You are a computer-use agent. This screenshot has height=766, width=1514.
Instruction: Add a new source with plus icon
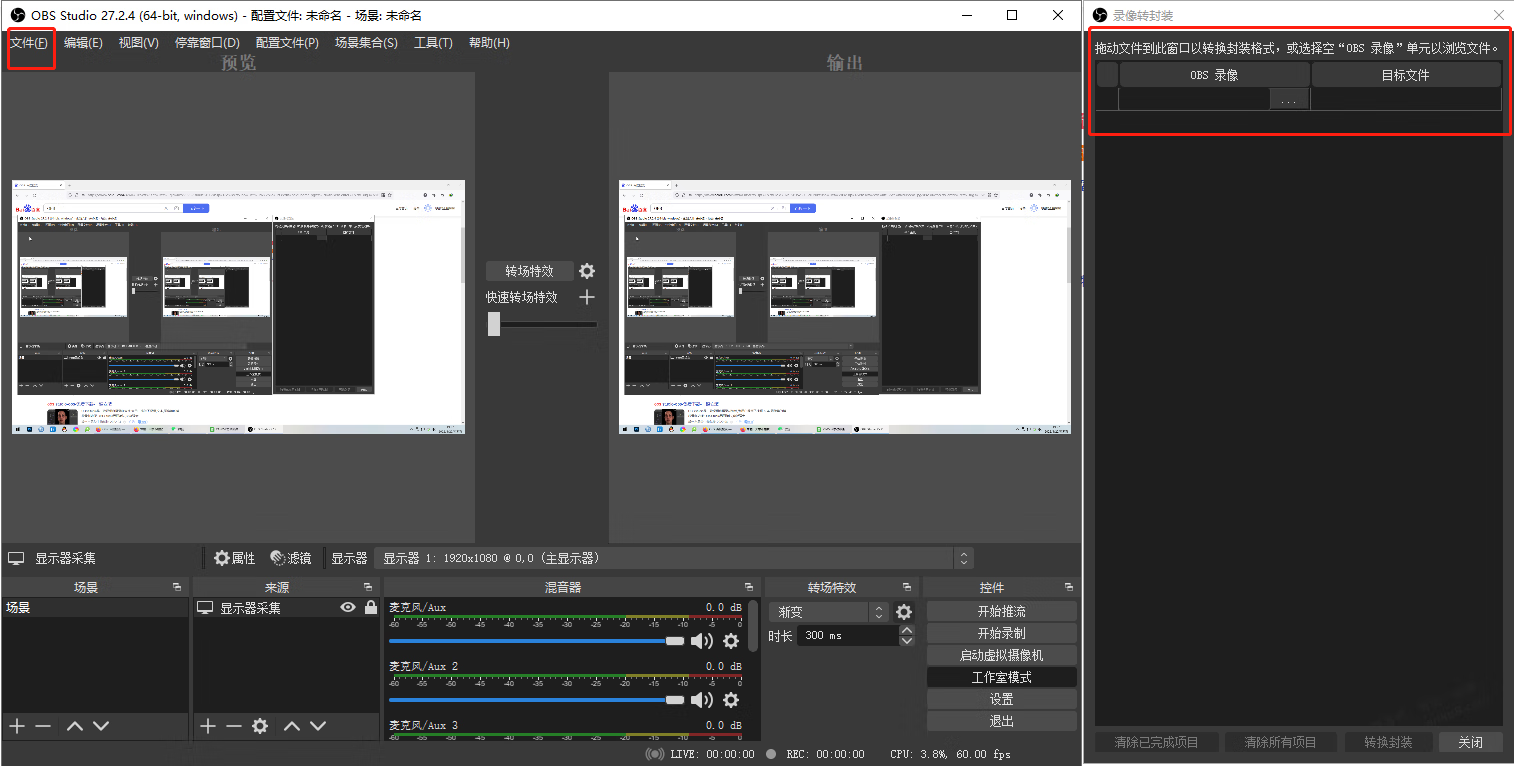coord(207,726)
